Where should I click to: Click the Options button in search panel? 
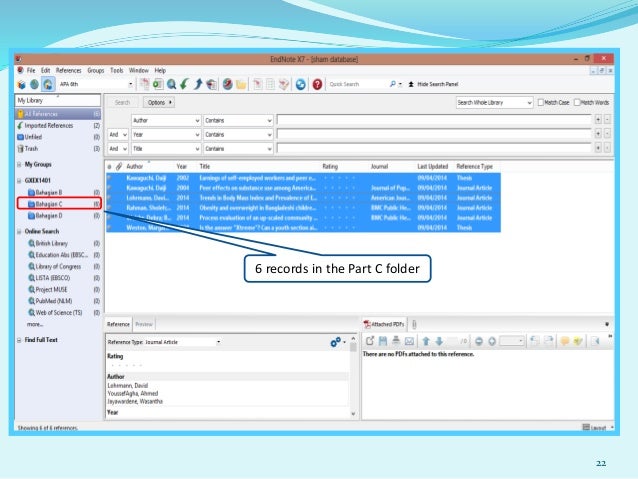pyautogui.click(x=159, y=103)
